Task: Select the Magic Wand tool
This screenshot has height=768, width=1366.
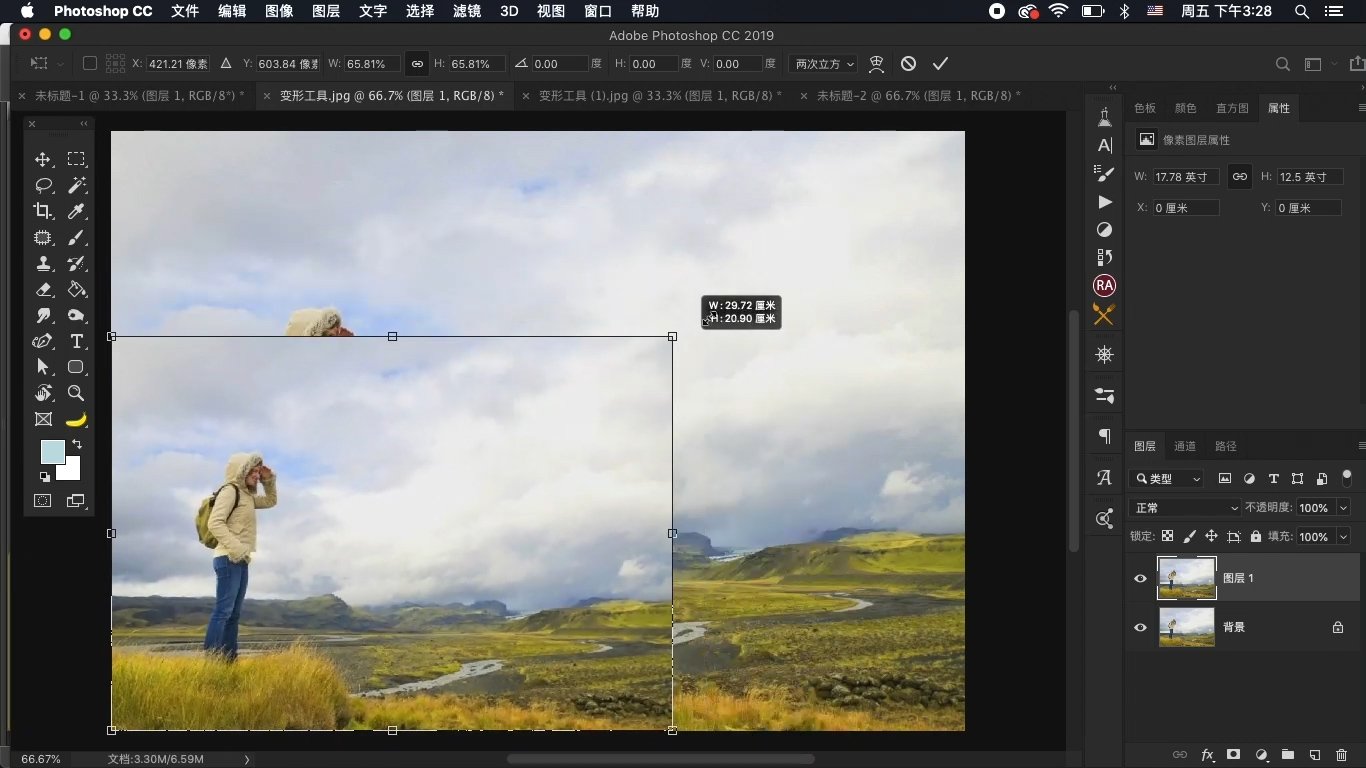Action: [76, 185]
